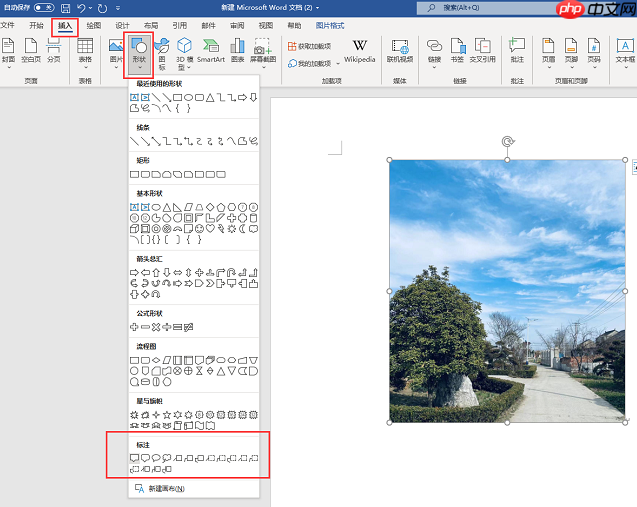
Task: Click the redo icon in title bar
Action: pos(102,8)
